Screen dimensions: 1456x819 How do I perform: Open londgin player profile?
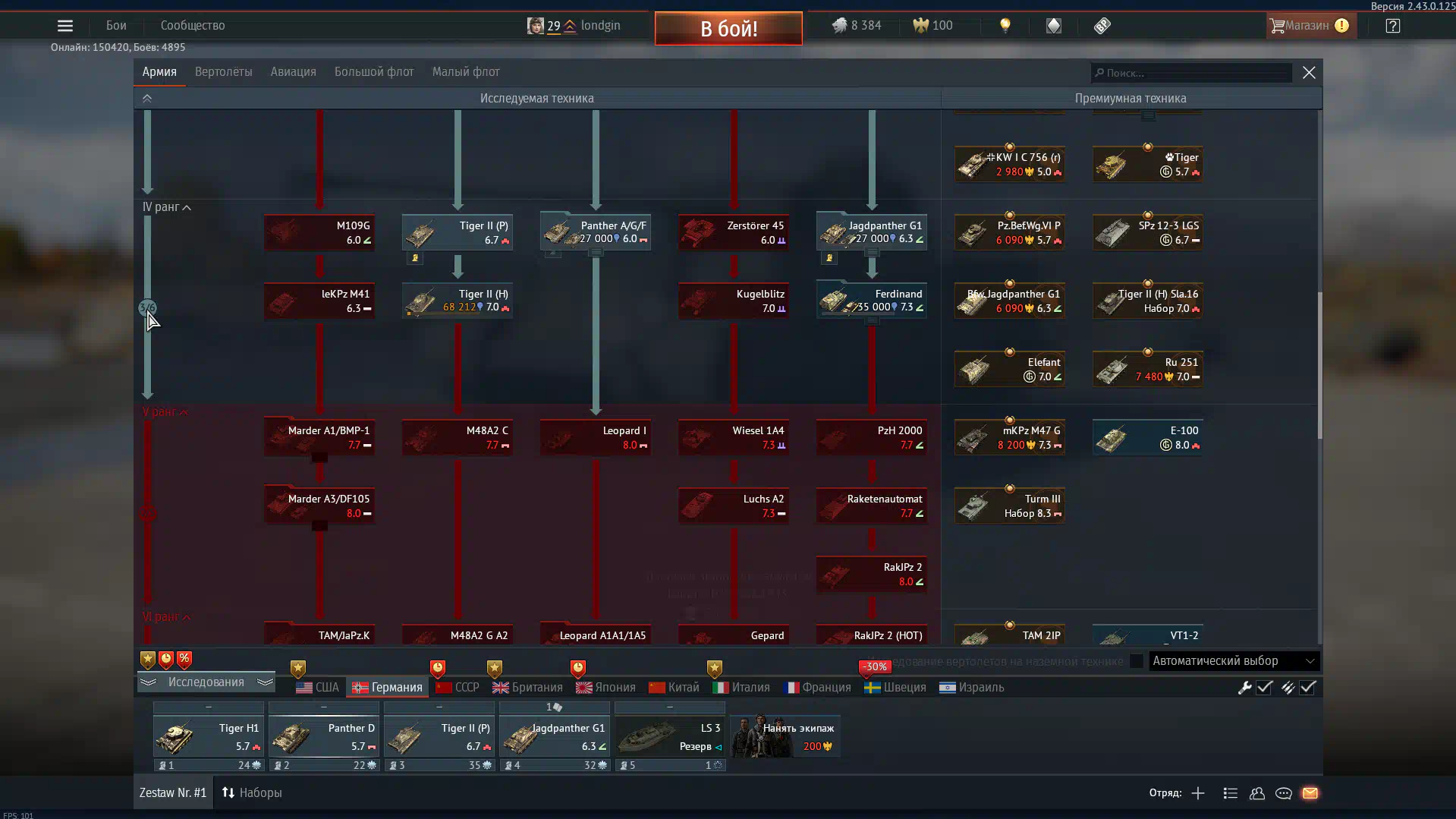(600, 26)
